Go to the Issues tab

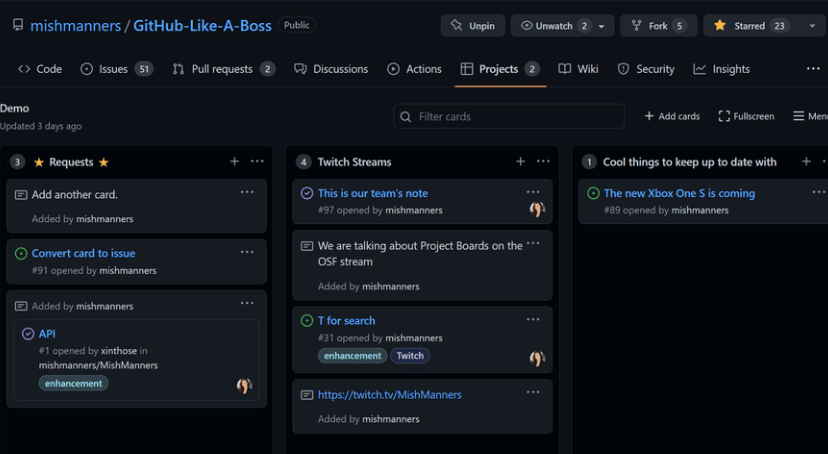tap(117, 69)
